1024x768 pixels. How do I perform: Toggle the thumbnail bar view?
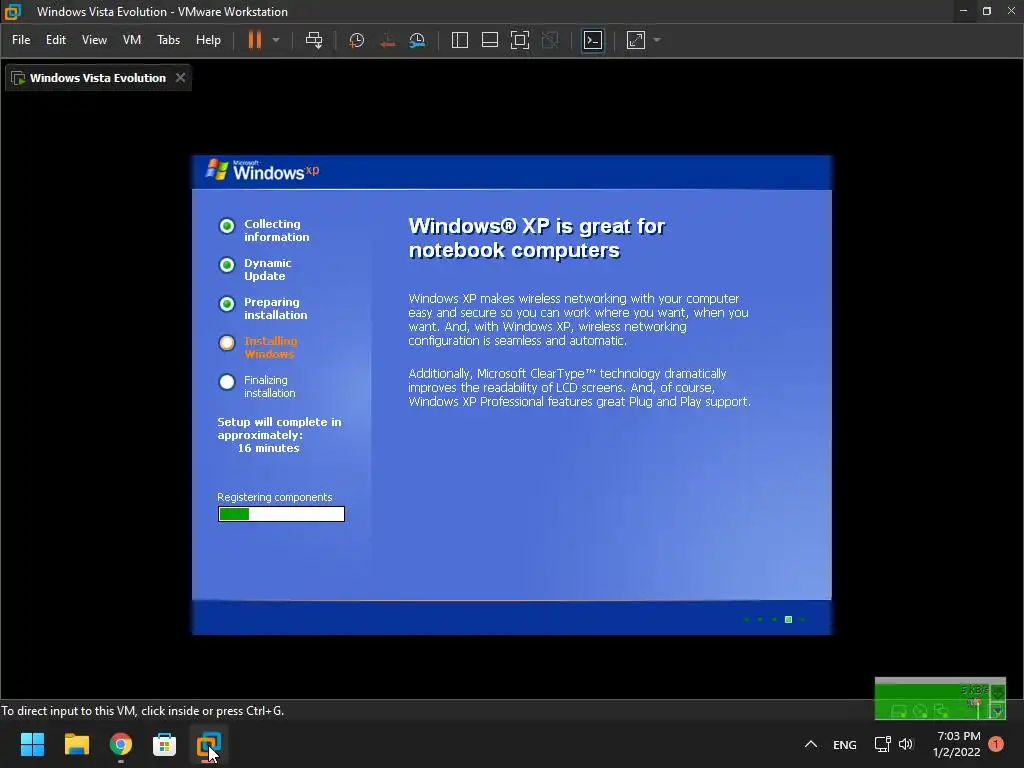(x=490, y=40)
